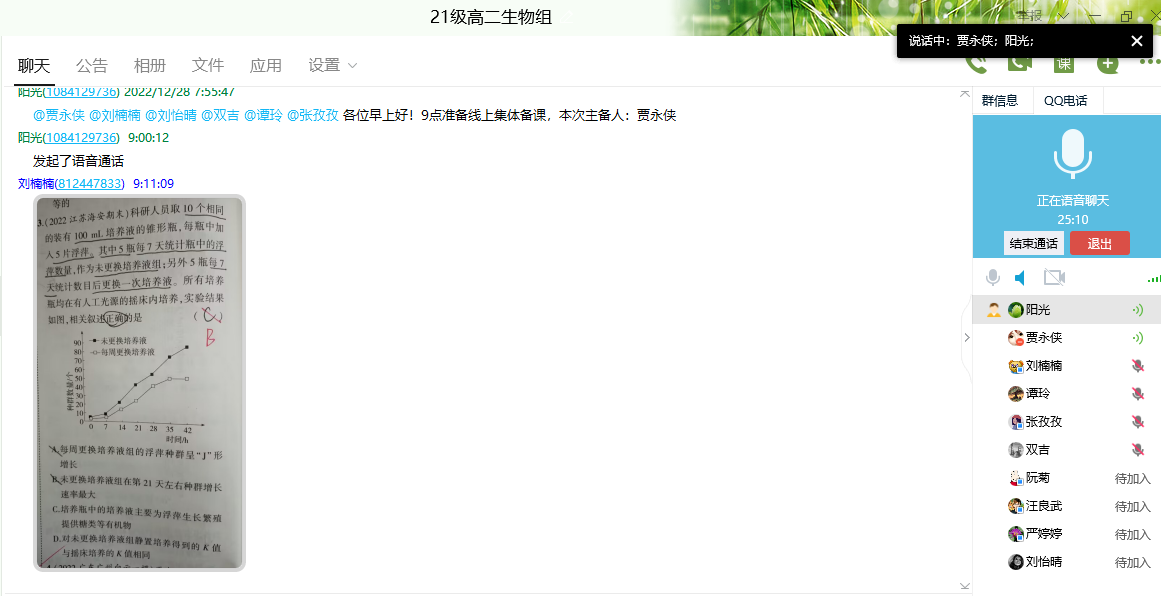Click 严婷婷's avatar in the member list
Viewport: 1161px width, 596px height.
1016,534
